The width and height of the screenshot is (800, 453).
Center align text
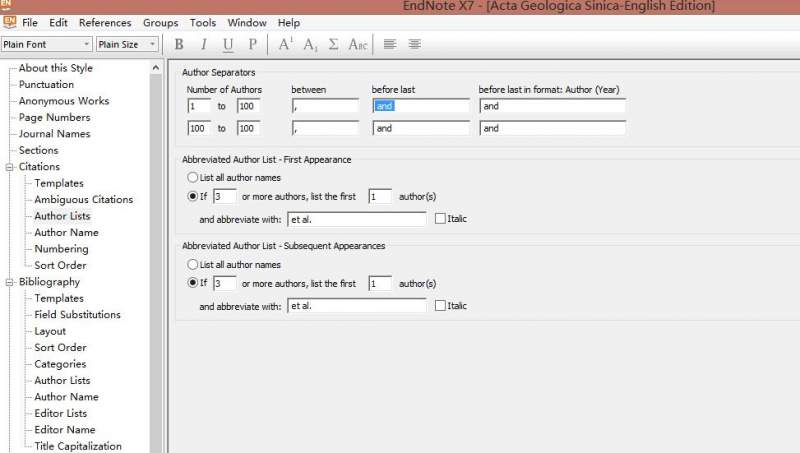point(415,44)
